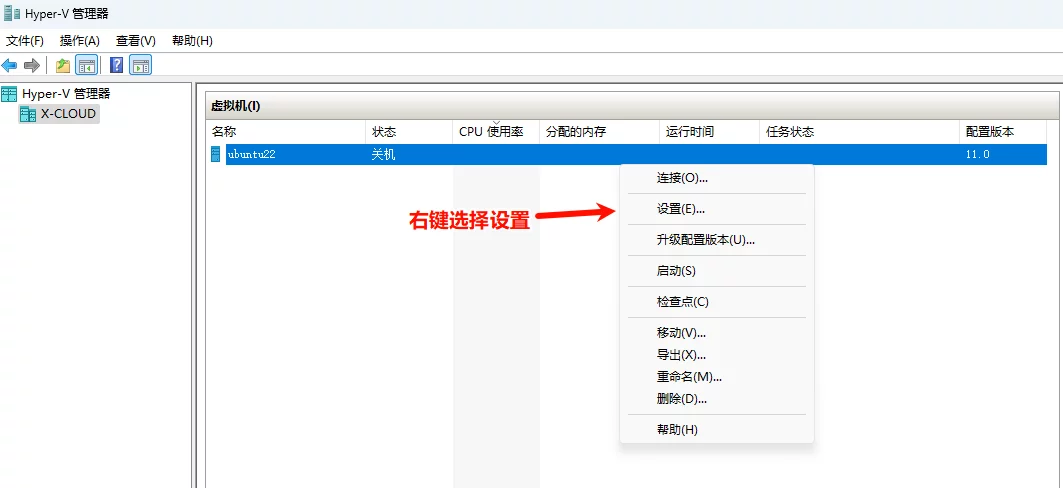The image size is (1063, 488).
Task: Click the Forward arrow toolbar icon
Action: click(31, 66)
